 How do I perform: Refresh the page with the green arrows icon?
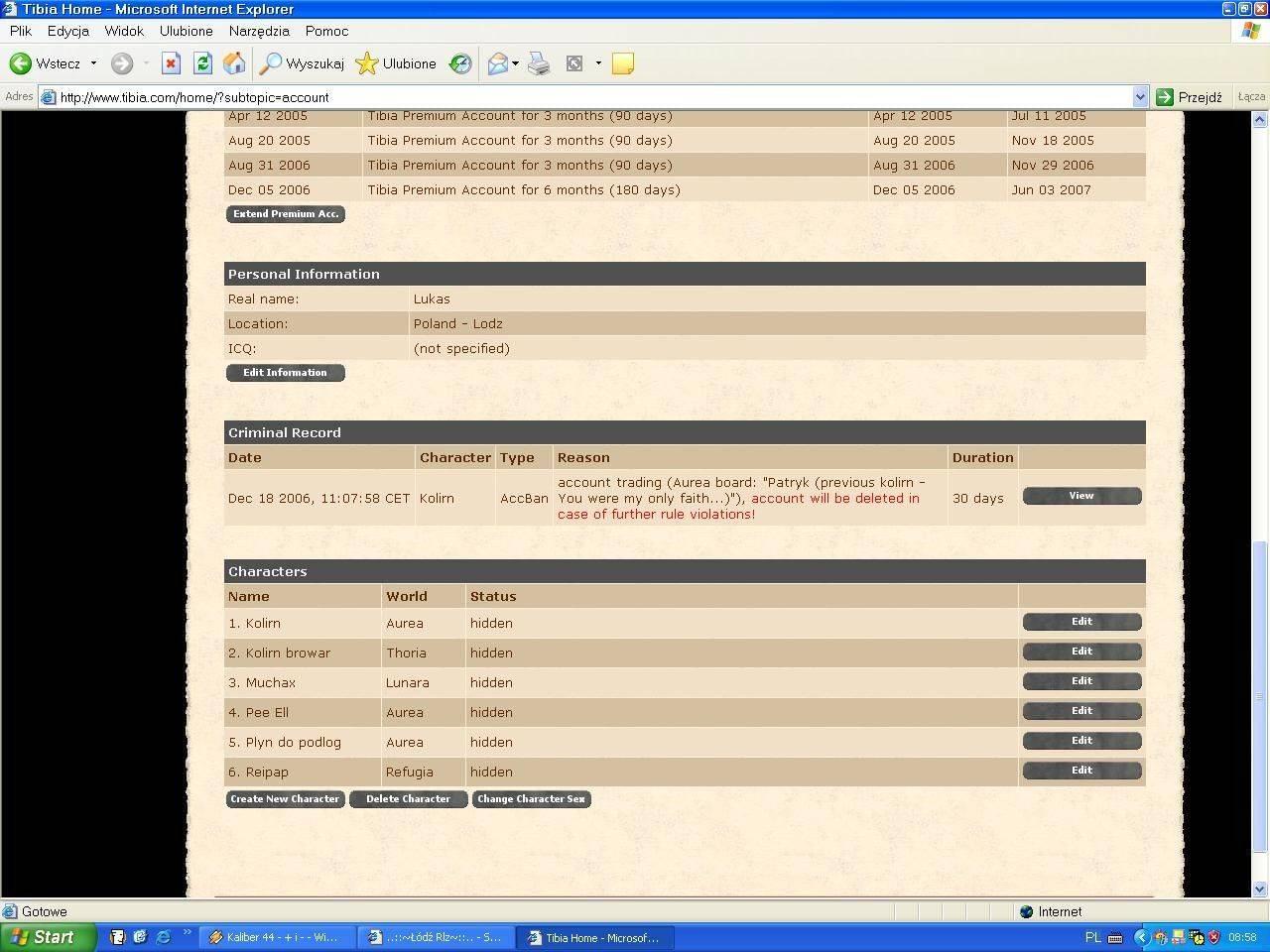202,63
